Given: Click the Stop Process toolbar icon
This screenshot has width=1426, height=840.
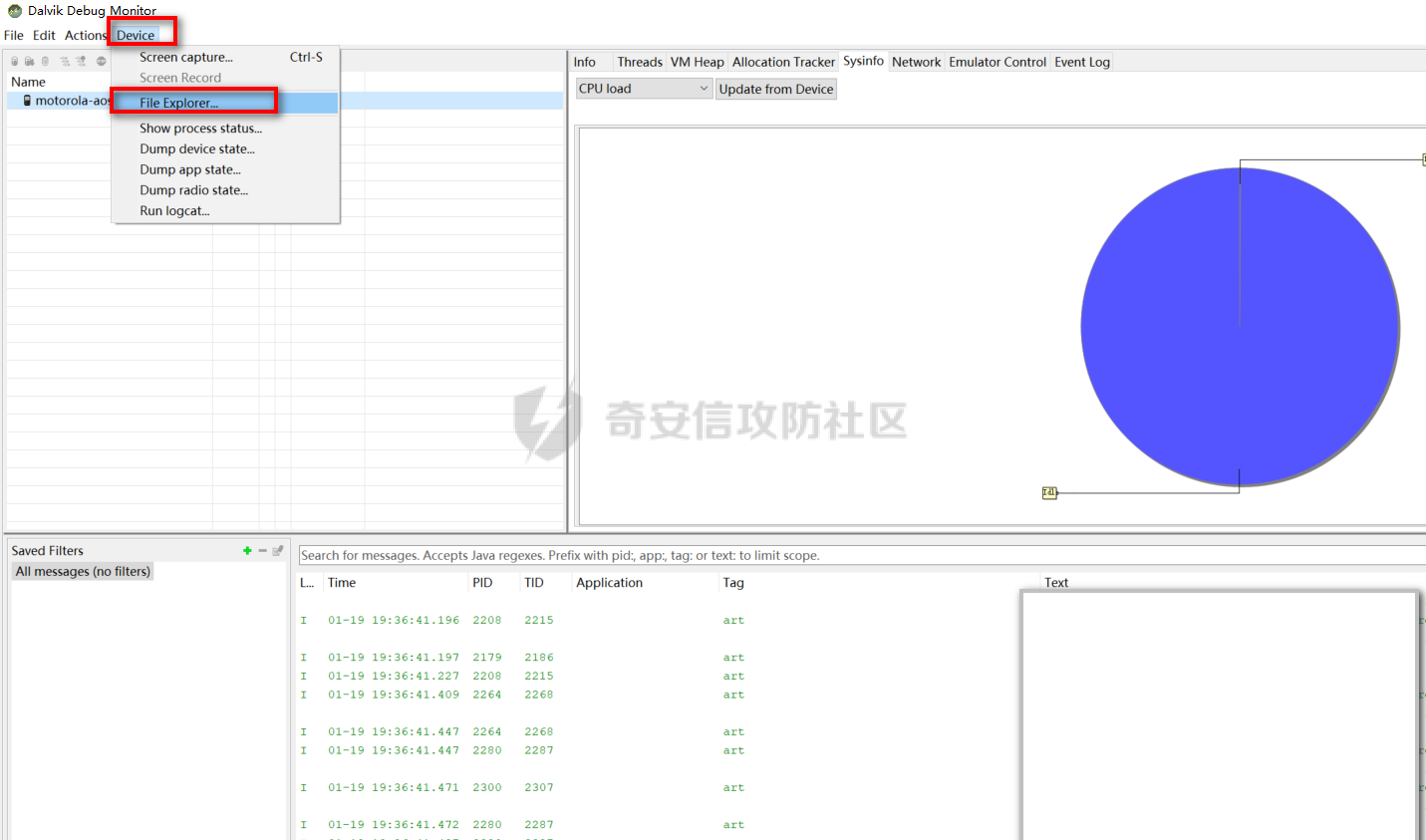Looking at the screenshot, I should tap(101, 61).
